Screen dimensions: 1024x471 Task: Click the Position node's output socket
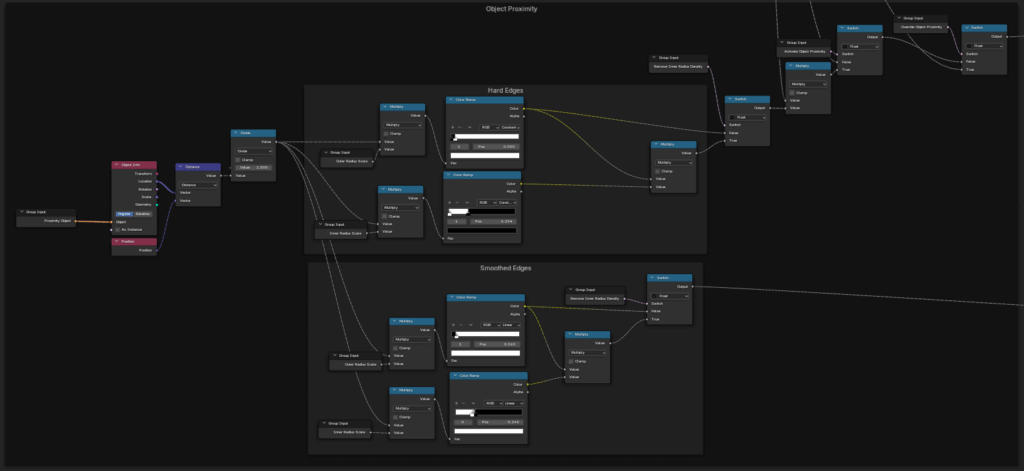pos(158,250)
